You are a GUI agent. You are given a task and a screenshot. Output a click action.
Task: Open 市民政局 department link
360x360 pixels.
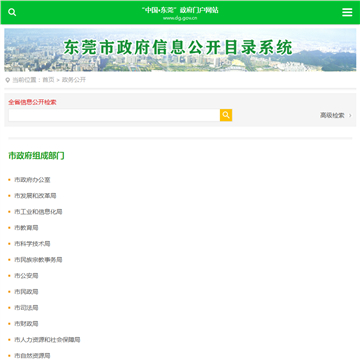26,292
